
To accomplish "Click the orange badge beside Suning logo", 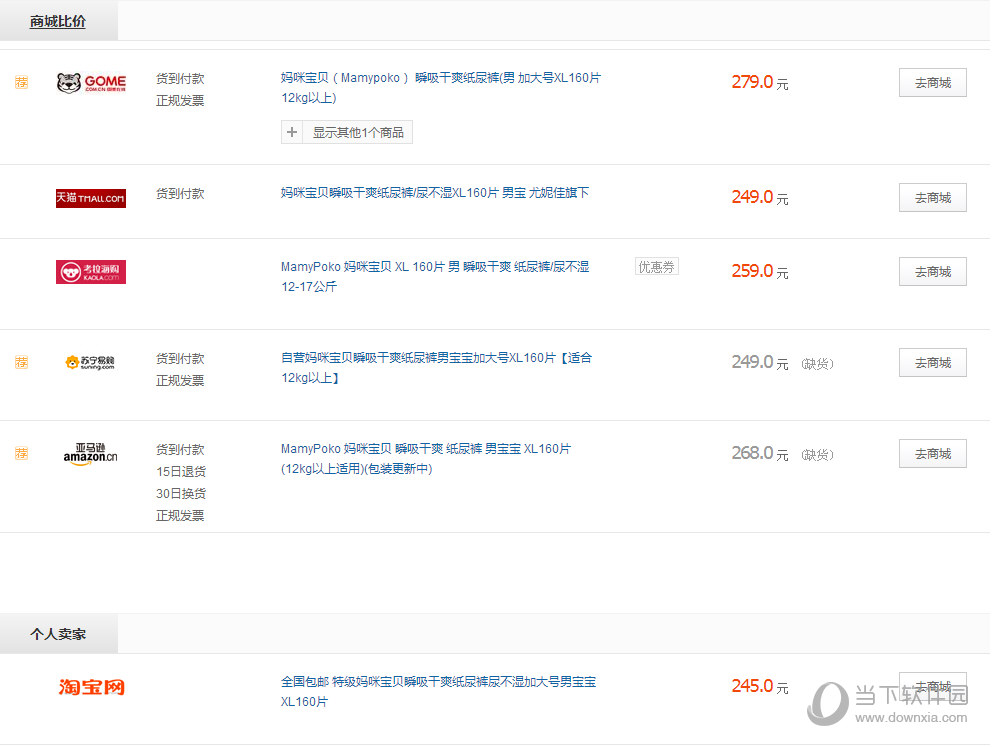I will (x=21, y=362).
